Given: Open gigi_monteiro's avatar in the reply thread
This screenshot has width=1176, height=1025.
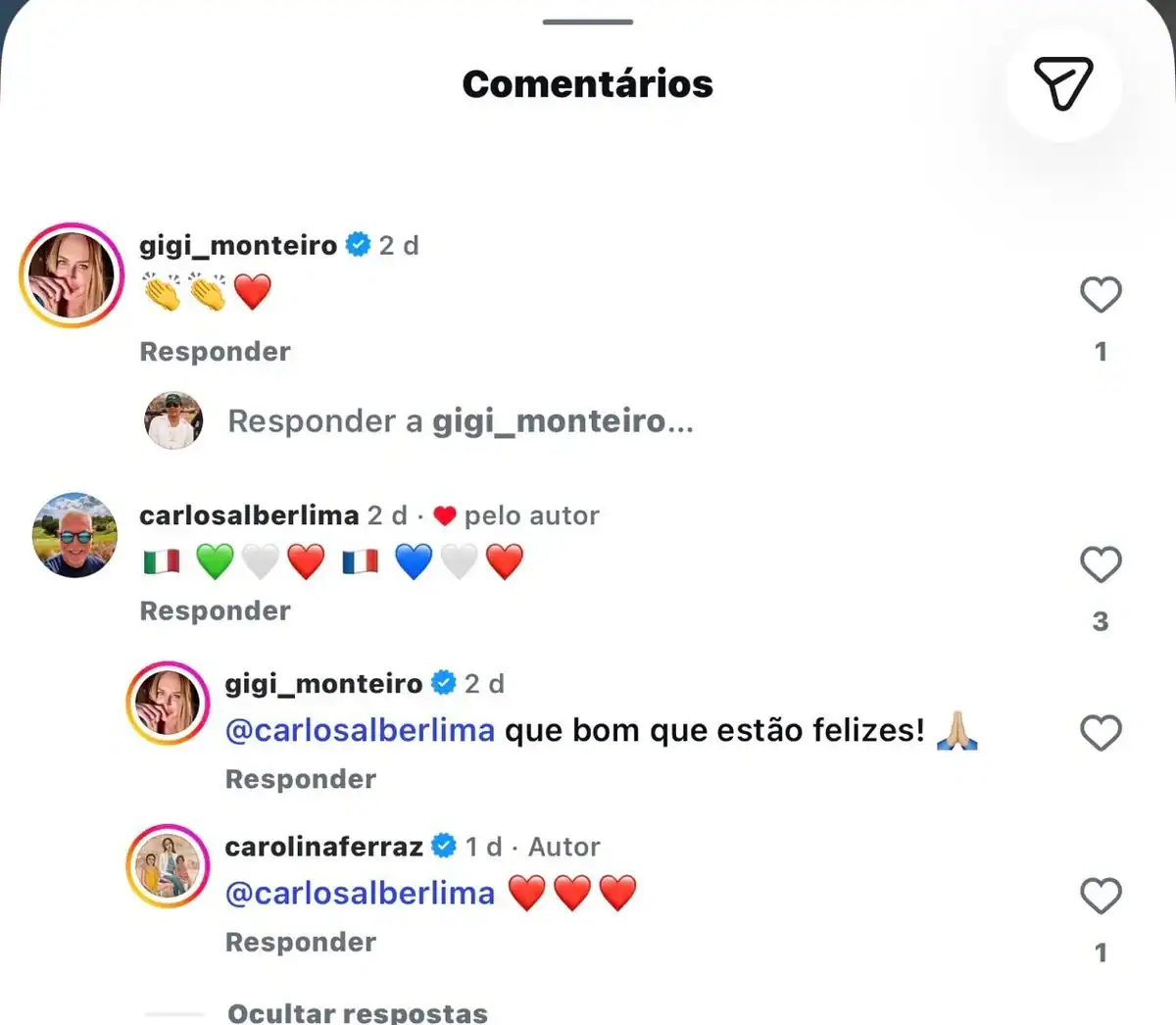Looking at the screenshot, I should (168, 704).
